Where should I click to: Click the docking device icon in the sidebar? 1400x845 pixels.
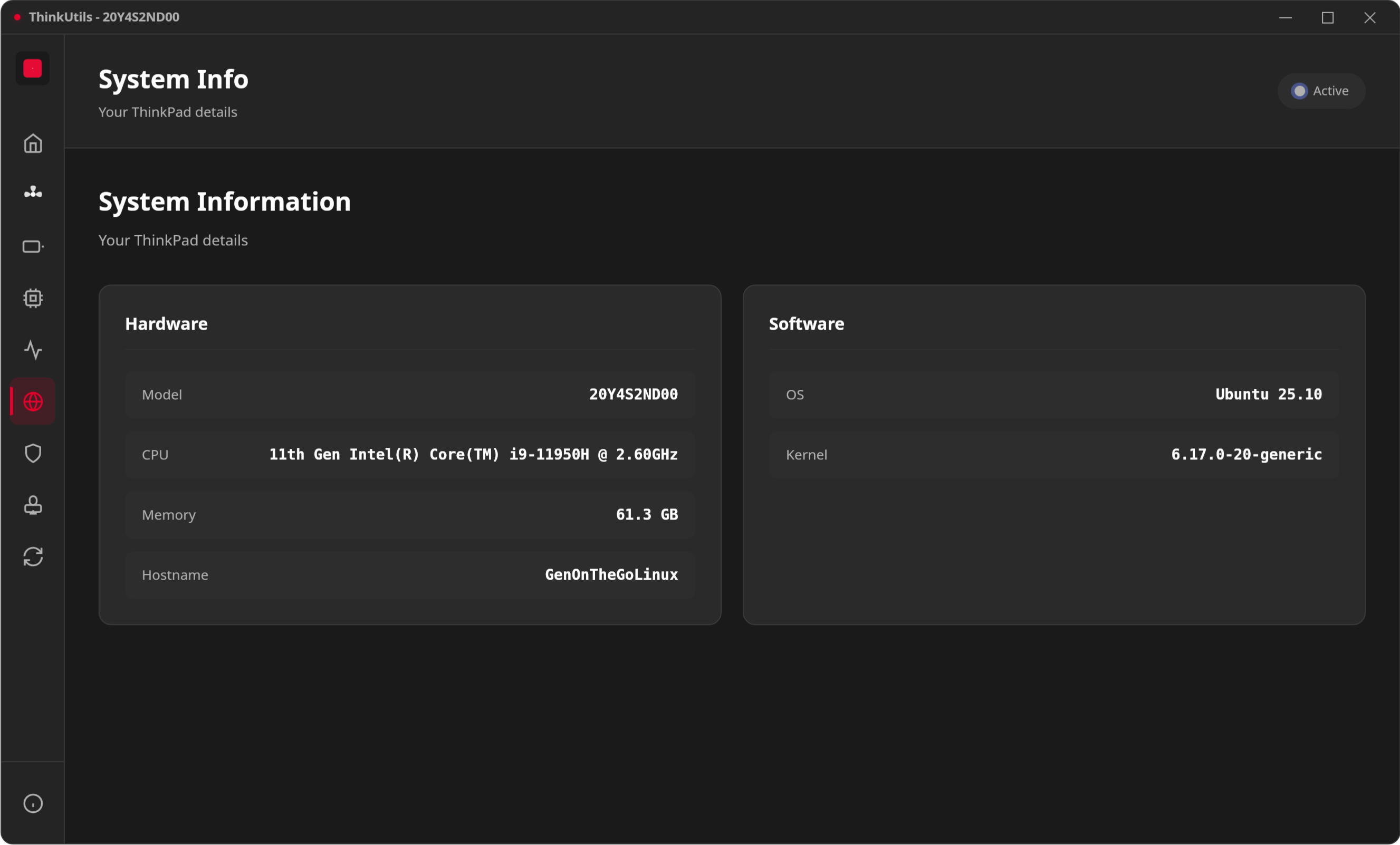(32, 505)
